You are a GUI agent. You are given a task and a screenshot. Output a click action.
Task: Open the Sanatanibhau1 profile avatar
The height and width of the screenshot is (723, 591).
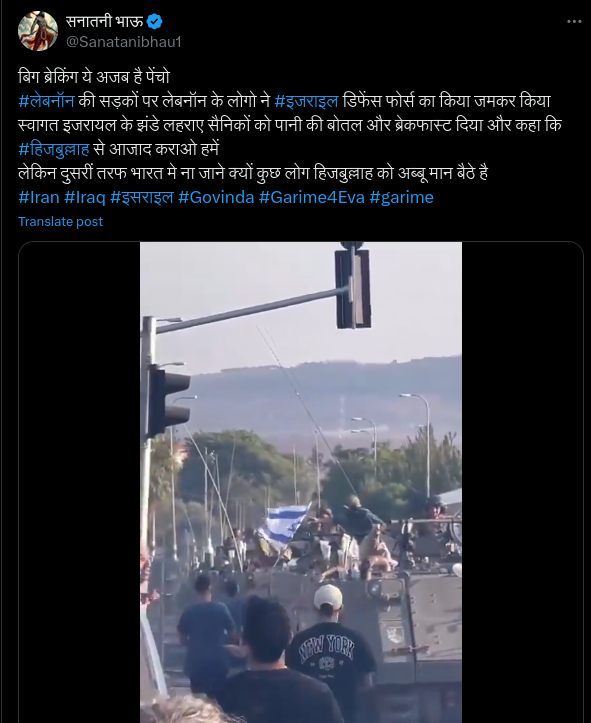click(x=38, y=31)
